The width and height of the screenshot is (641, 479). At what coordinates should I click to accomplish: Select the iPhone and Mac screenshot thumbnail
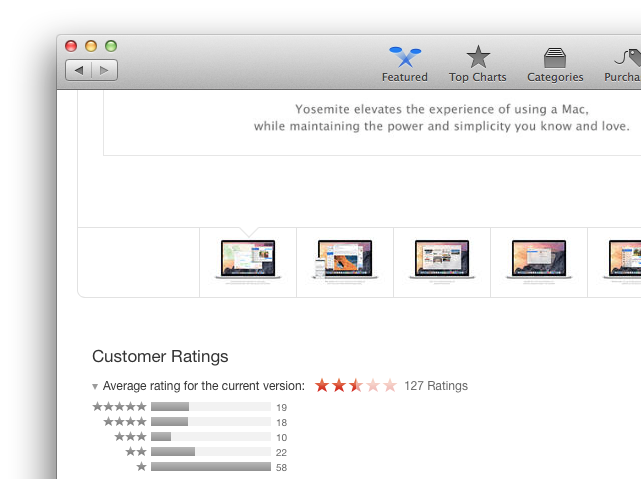click(345, 262)
